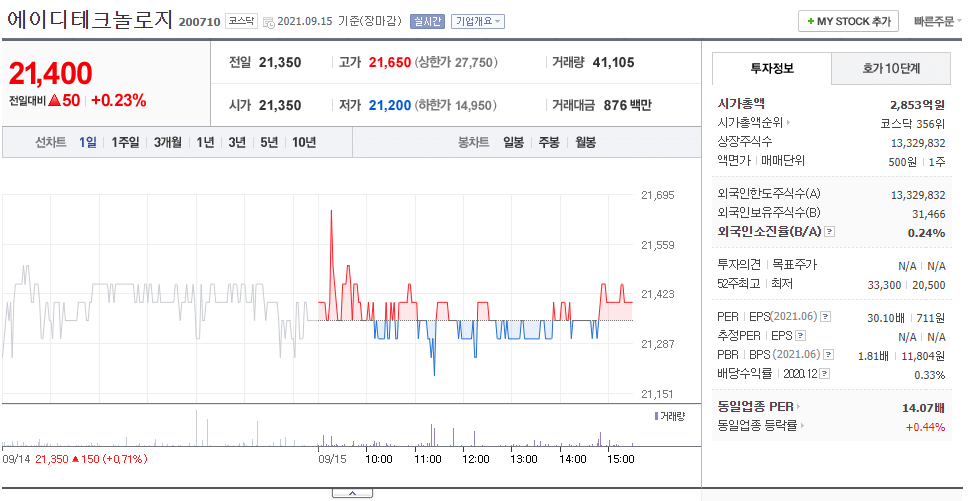Click the 외국인소진율 value 0.24%
The image size is (978, 501).
(x=926, y=233)
